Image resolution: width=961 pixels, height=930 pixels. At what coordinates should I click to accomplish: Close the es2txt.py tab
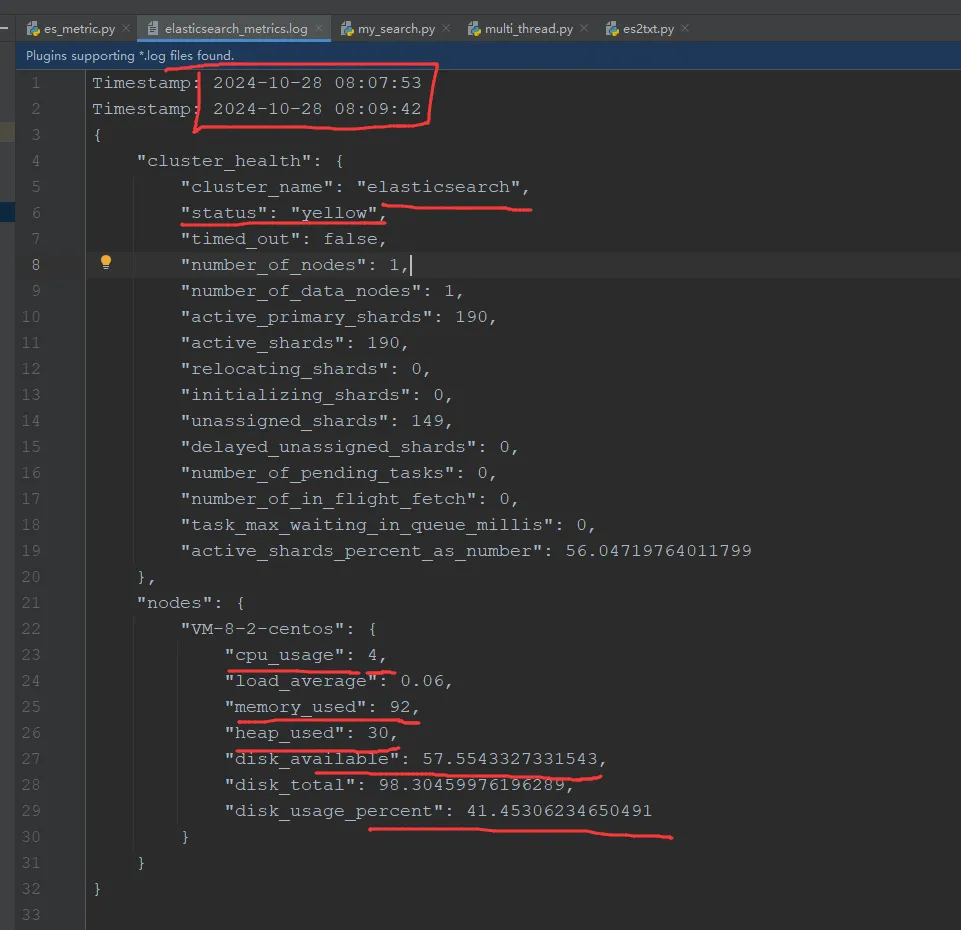pos(683,29)
